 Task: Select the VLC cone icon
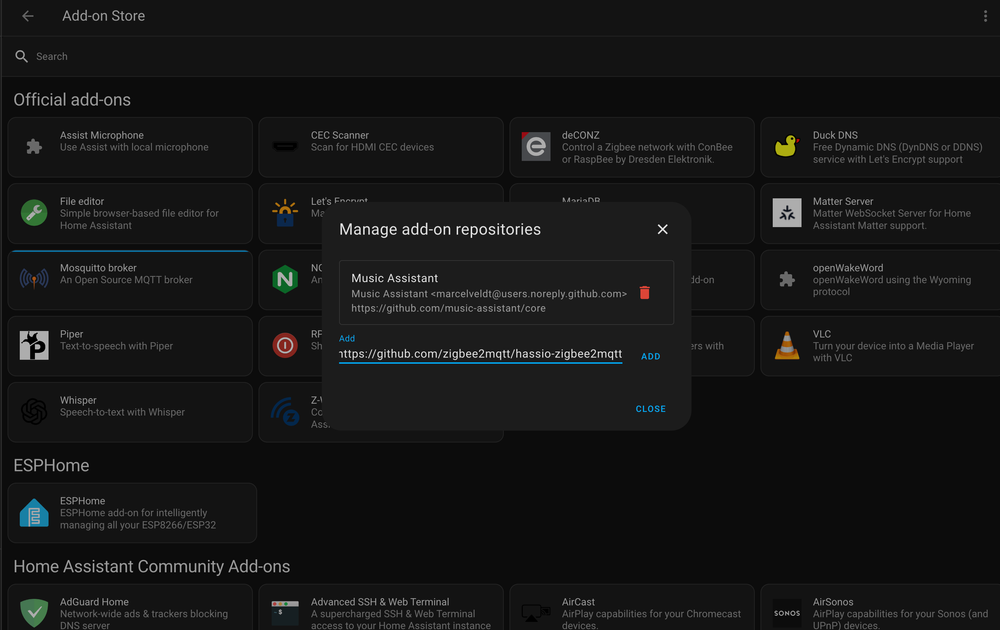tap(787, 346)
